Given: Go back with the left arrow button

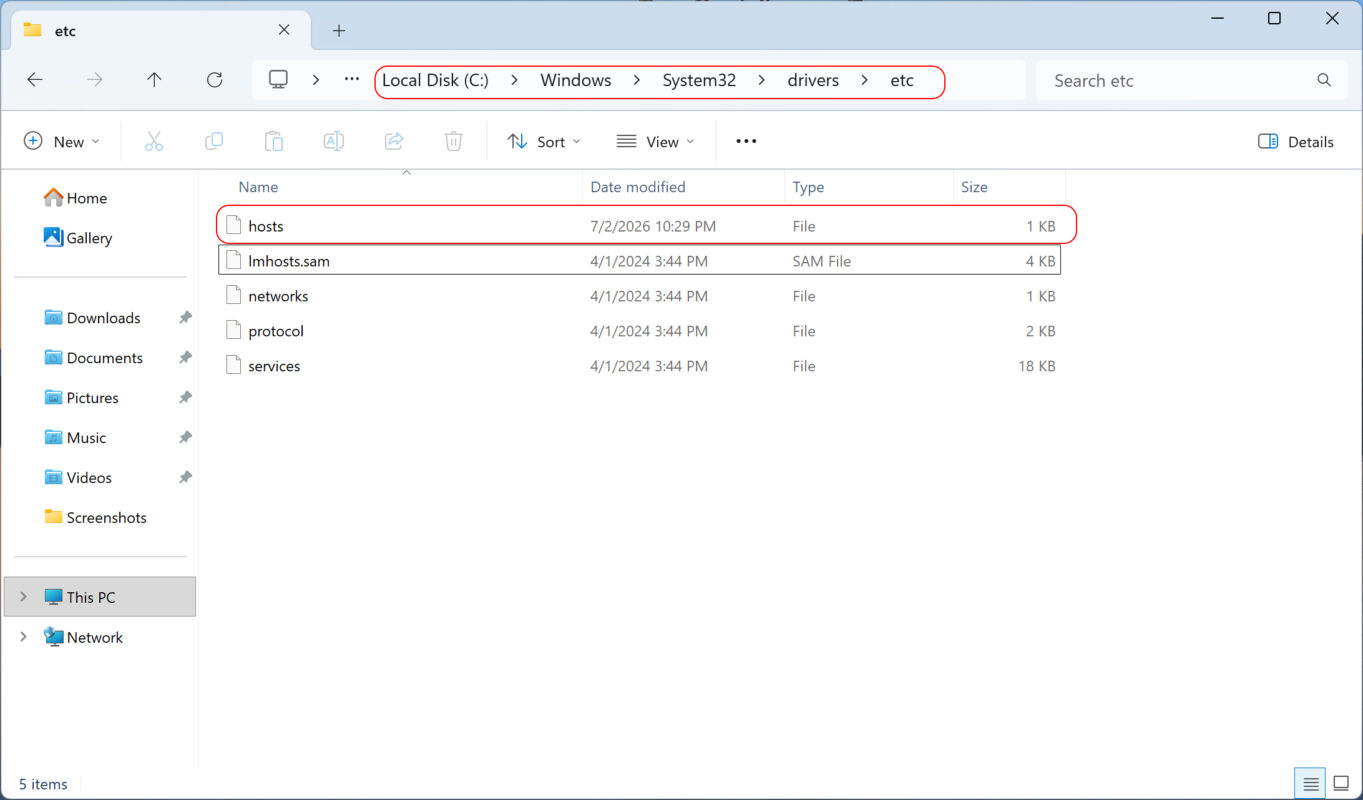Looking at the screenshot, I should [x=35, y=80].
